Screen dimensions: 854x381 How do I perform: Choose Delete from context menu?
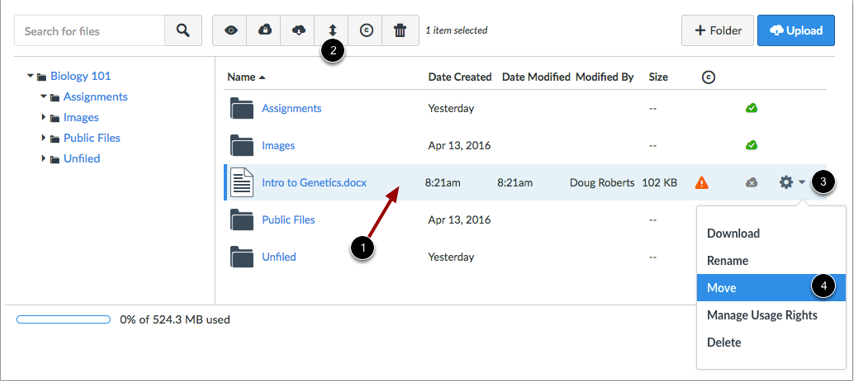pos(724,342)
